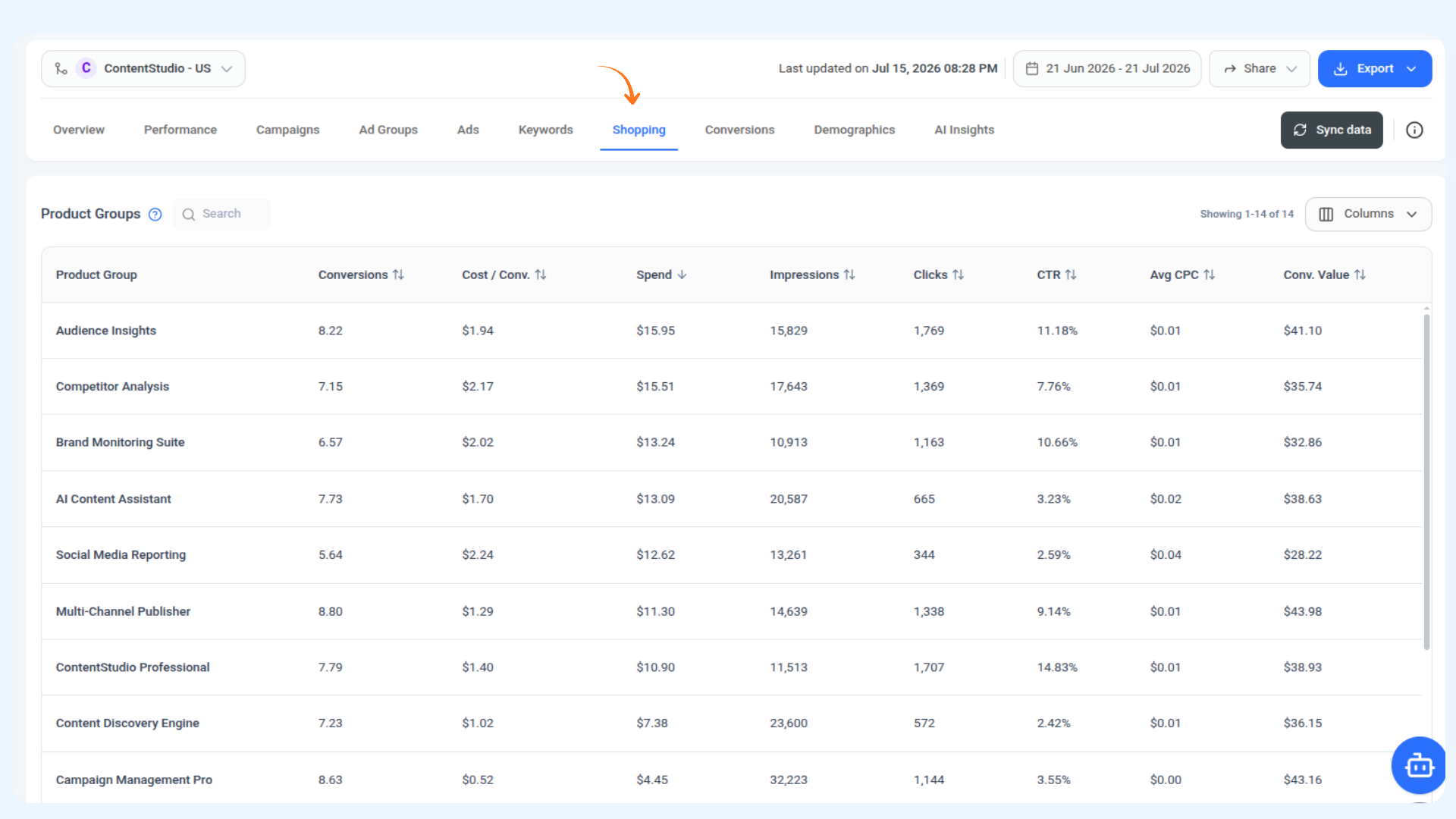Click the 17,643 impressions value
The height and width of the screenshot is (819, 1456).
[x=789, y=386]
